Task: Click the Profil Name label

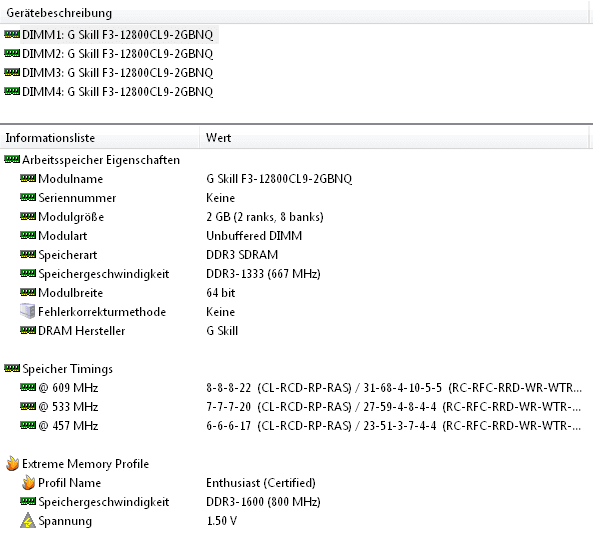Action: [70, 483]
